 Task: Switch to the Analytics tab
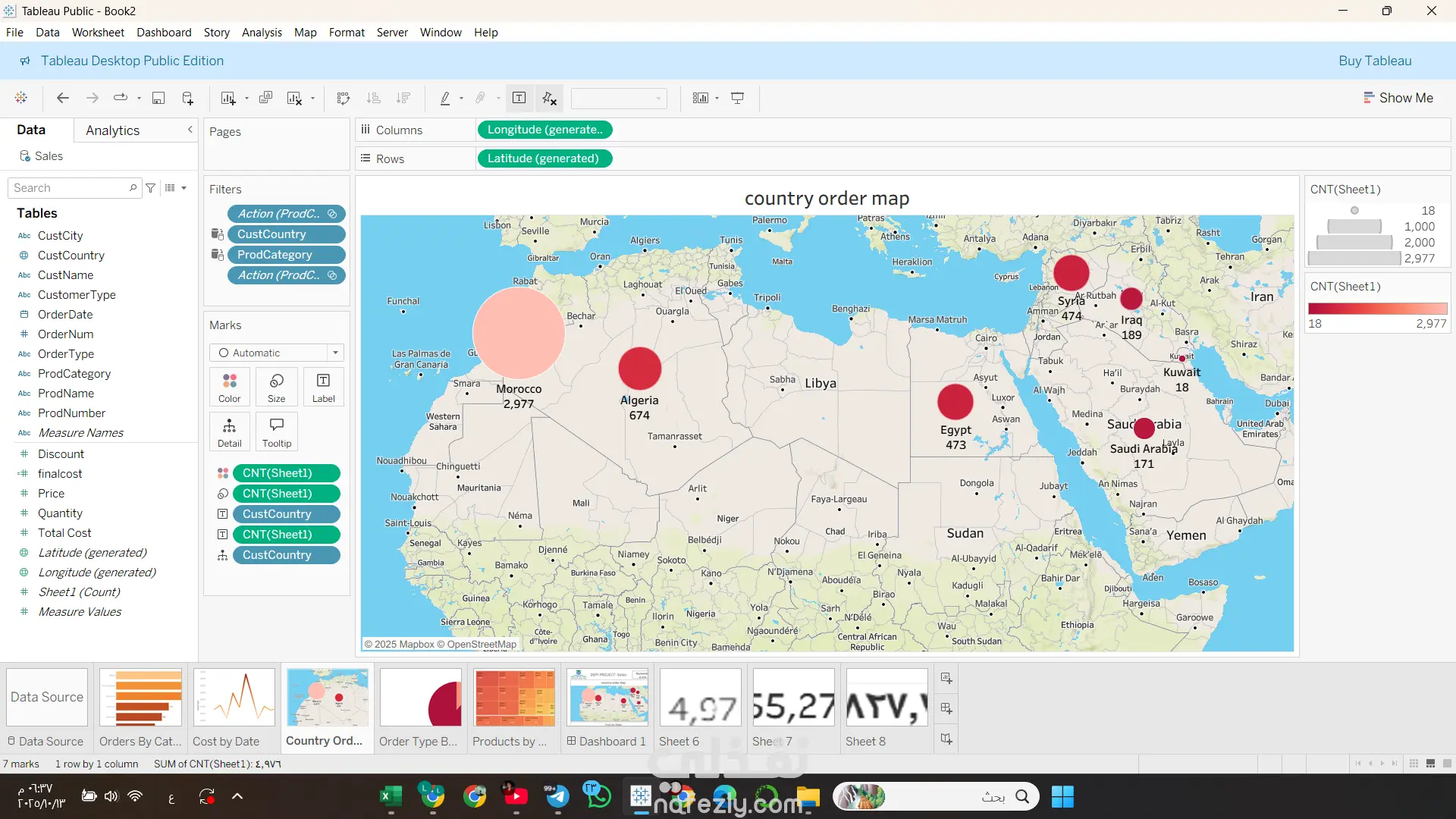point(112,130)
